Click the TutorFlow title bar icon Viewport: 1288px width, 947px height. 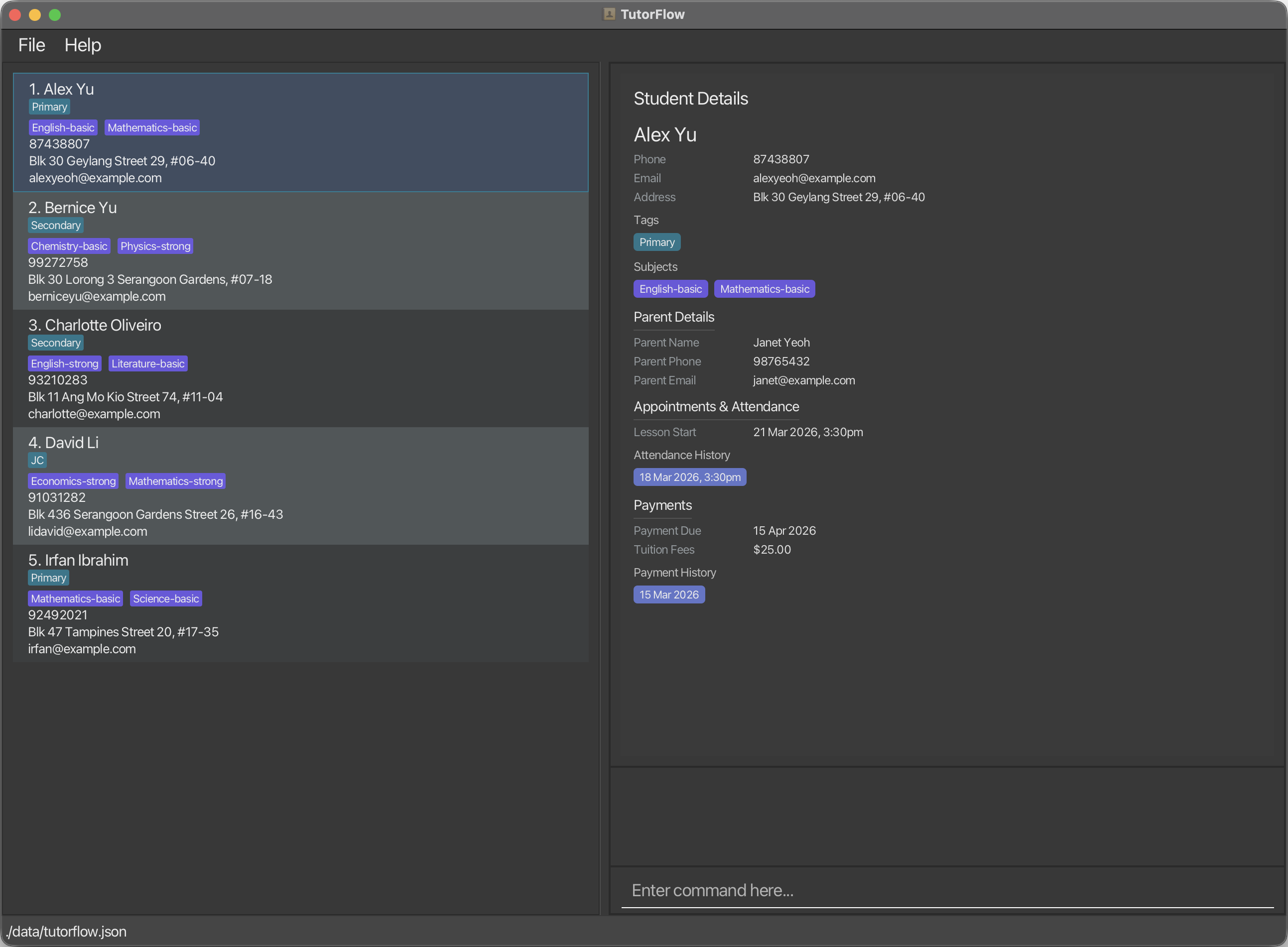[x=609, y=14]
